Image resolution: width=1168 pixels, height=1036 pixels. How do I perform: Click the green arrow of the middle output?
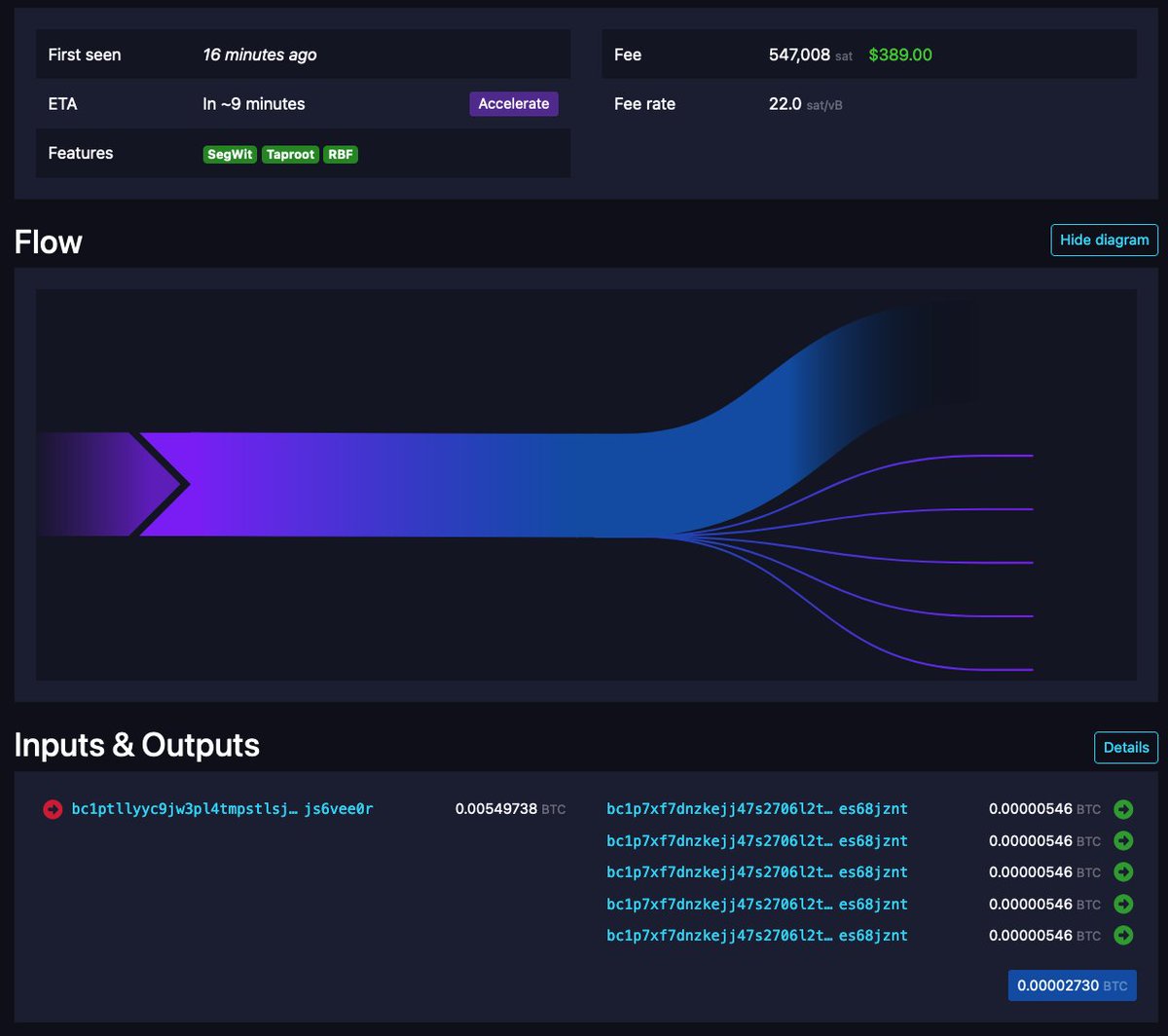click(1123, 871)
